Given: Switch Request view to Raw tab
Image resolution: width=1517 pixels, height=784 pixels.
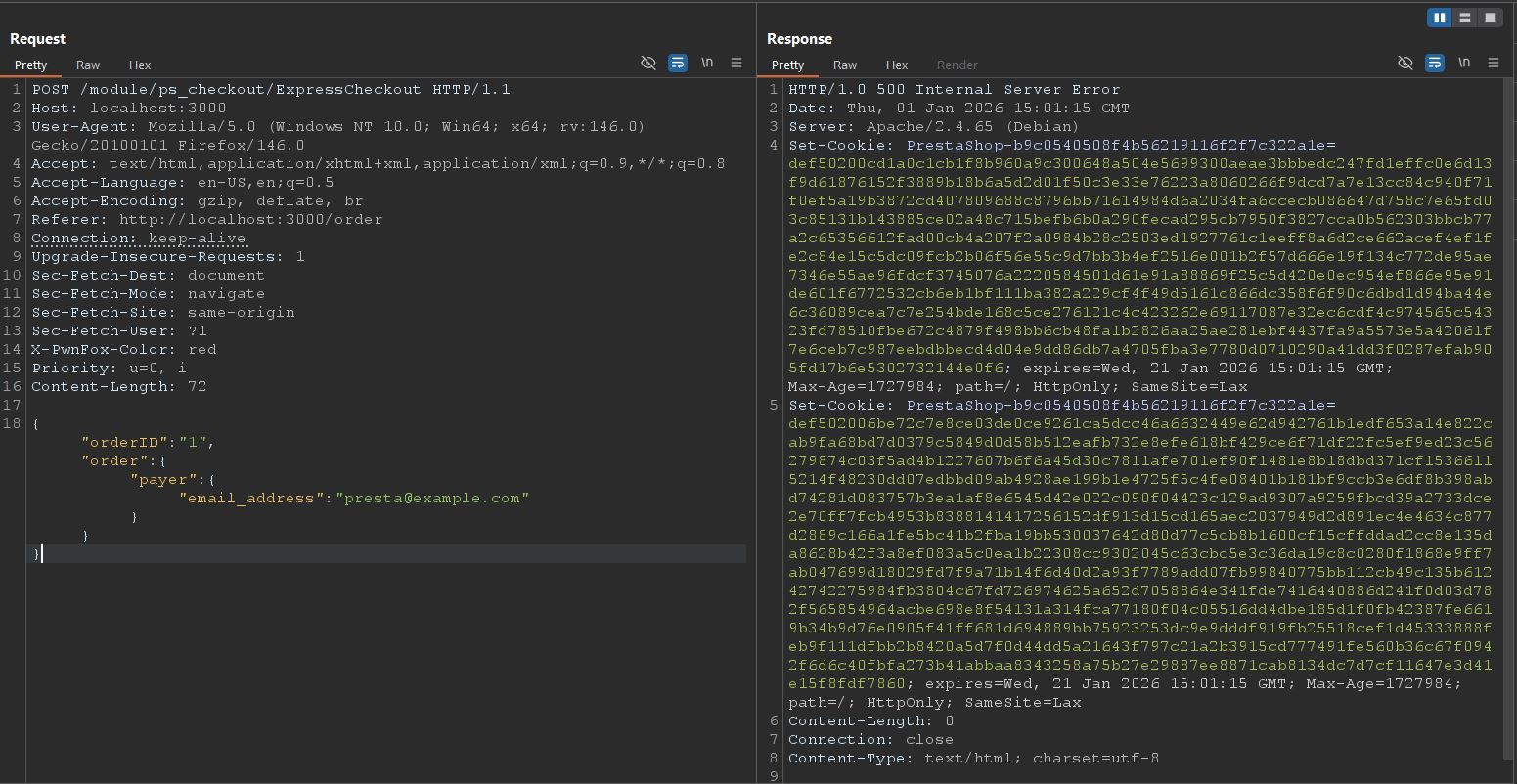Looking at the screenshot, I should click(x=88, y=65).
